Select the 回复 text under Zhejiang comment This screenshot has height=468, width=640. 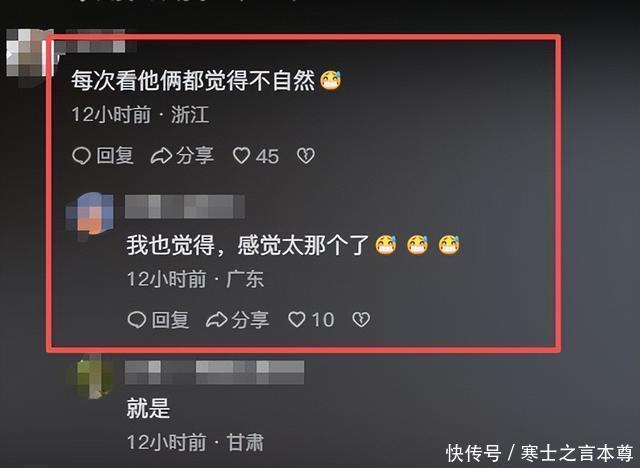[x=115, y=156]
